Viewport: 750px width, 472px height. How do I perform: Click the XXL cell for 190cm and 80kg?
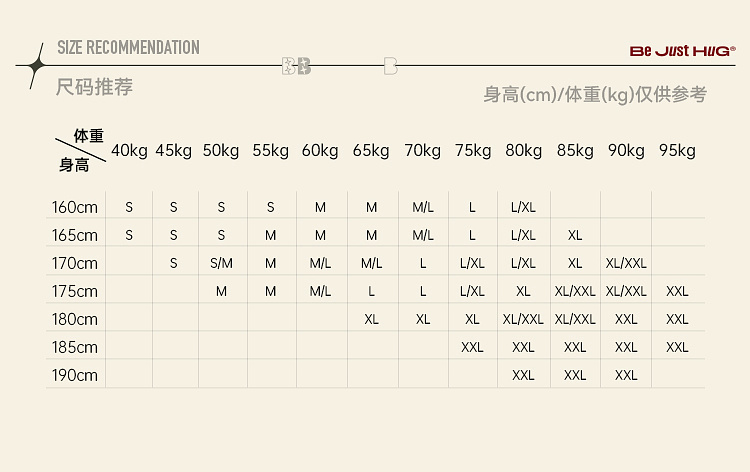point(523,375)
